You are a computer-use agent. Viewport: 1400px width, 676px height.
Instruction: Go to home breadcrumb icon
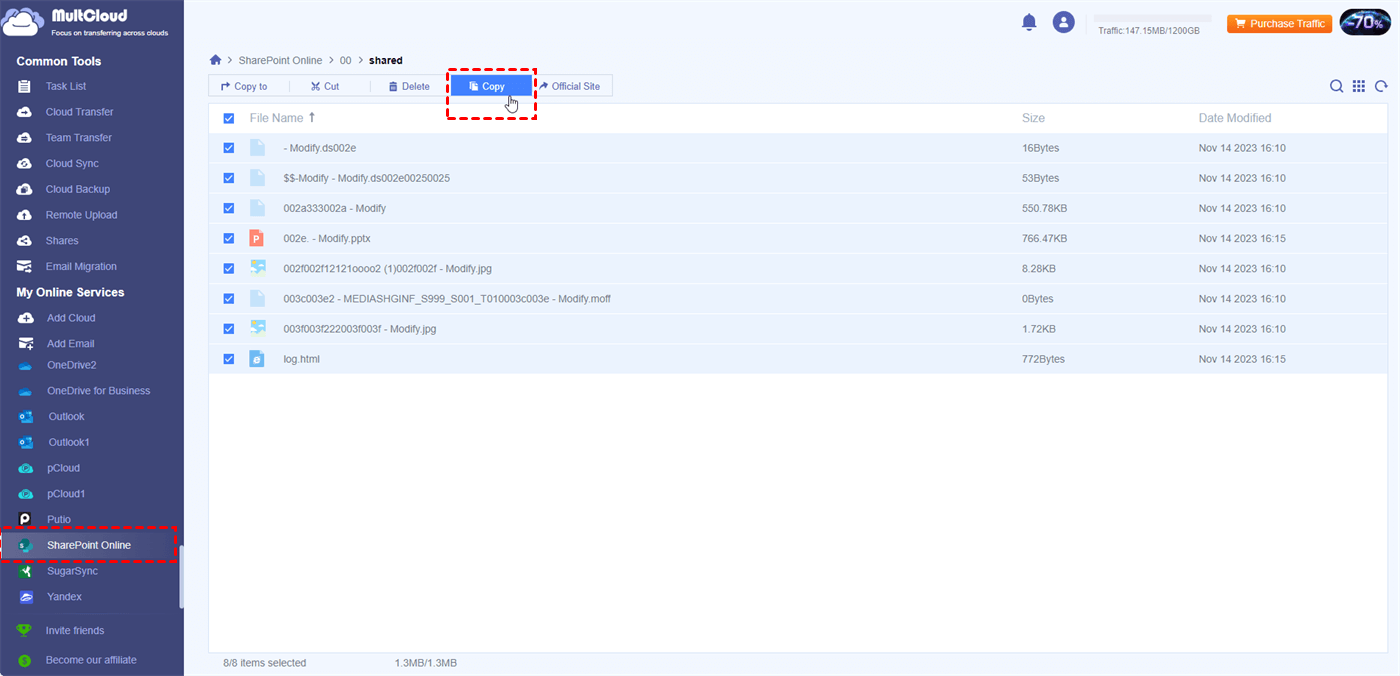(215, 60)
